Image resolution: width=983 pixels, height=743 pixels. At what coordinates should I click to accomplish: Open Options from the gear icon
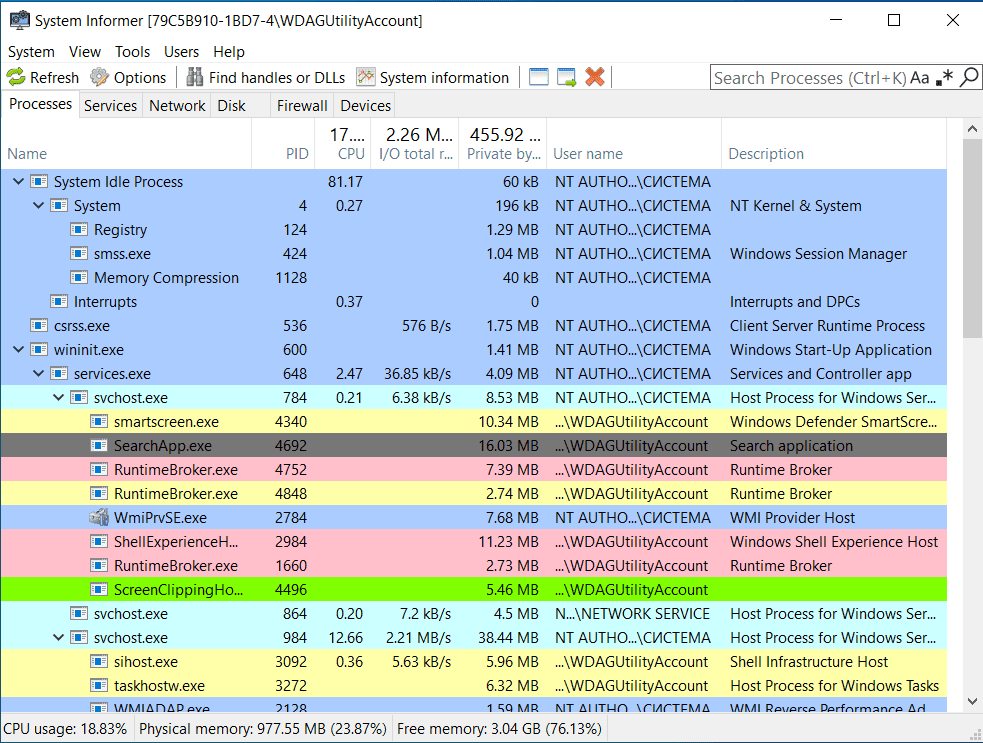coord(99,77)
